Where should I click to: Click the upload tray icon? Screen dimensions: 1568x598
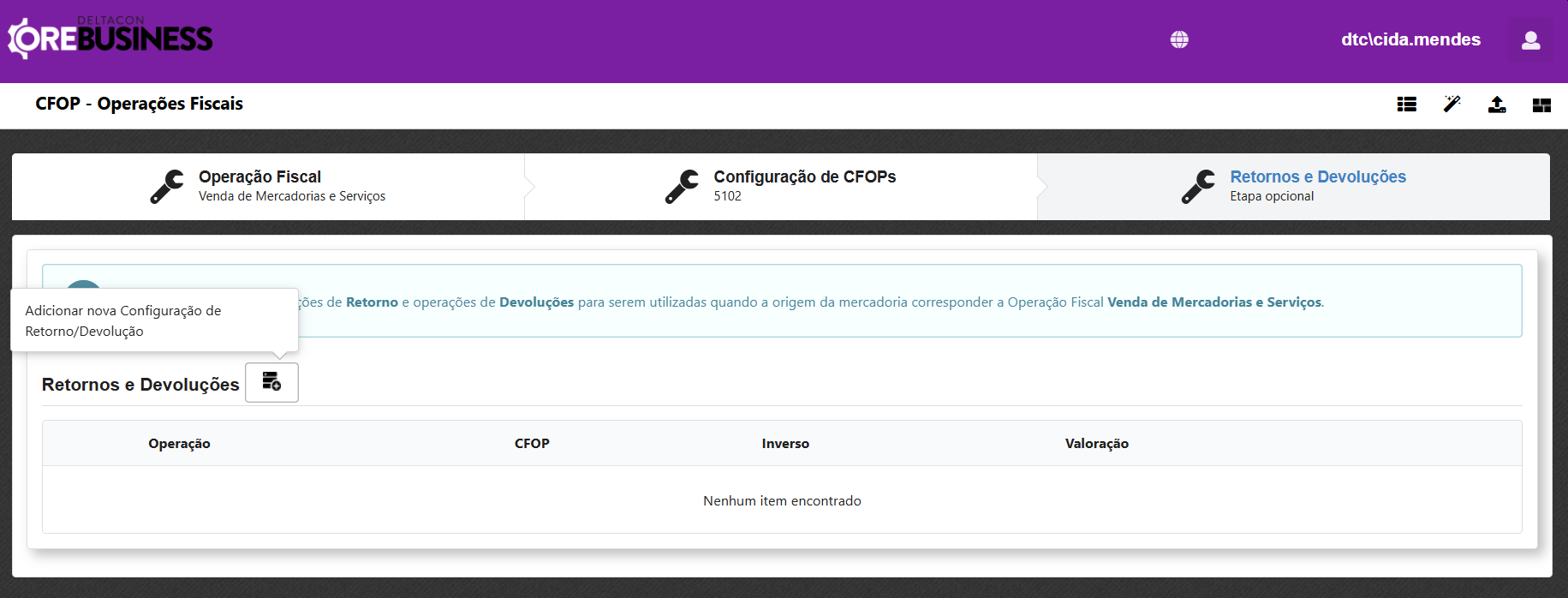point(1496,105)
